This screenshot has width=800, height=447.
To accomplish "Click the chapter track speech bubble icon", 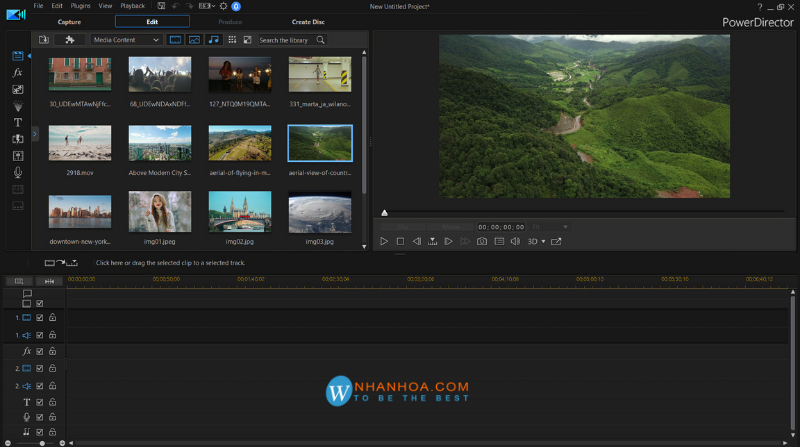I will pos(27,293).
